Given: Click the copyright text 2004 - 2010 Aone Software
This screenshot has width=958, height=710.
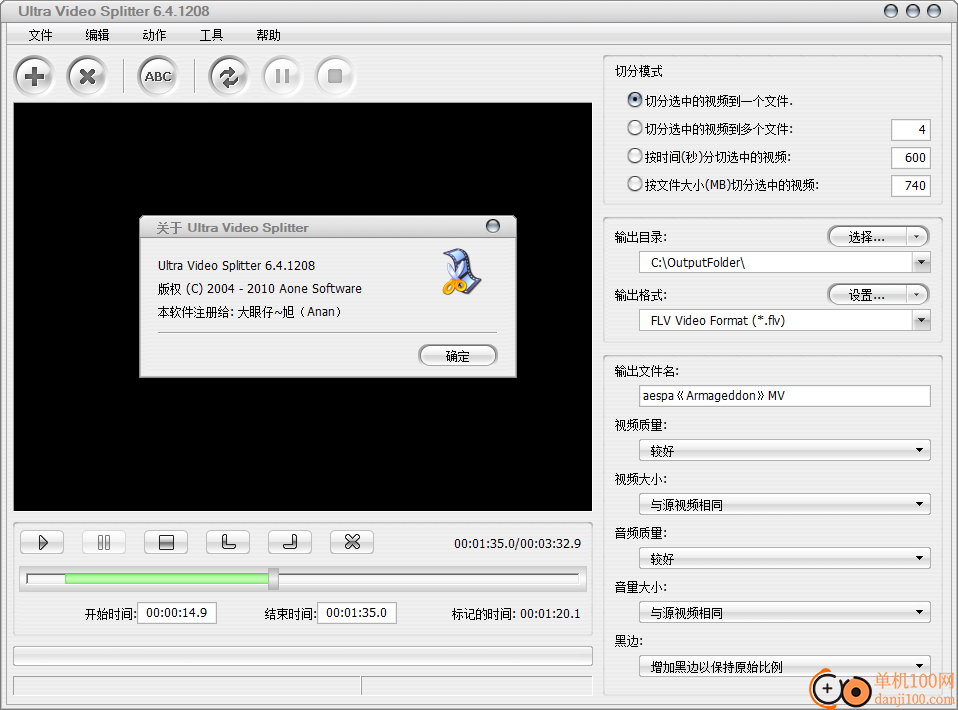Looking at the screenshot, I should (x=284, y=288).
